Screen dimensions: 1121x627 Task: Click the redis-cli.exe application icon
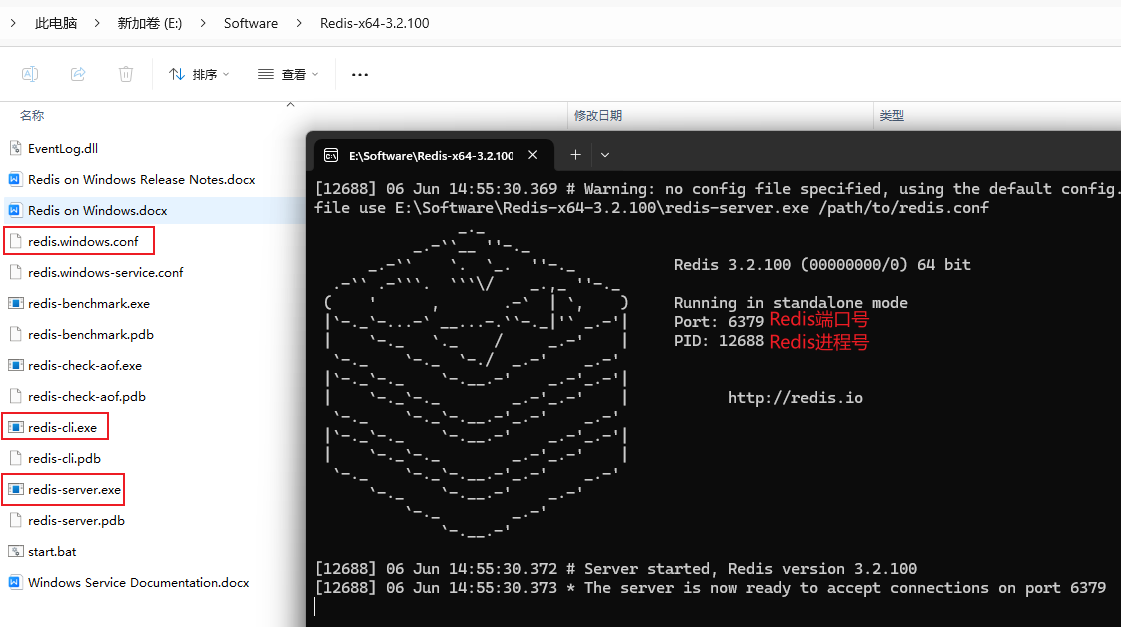(15, 427)
